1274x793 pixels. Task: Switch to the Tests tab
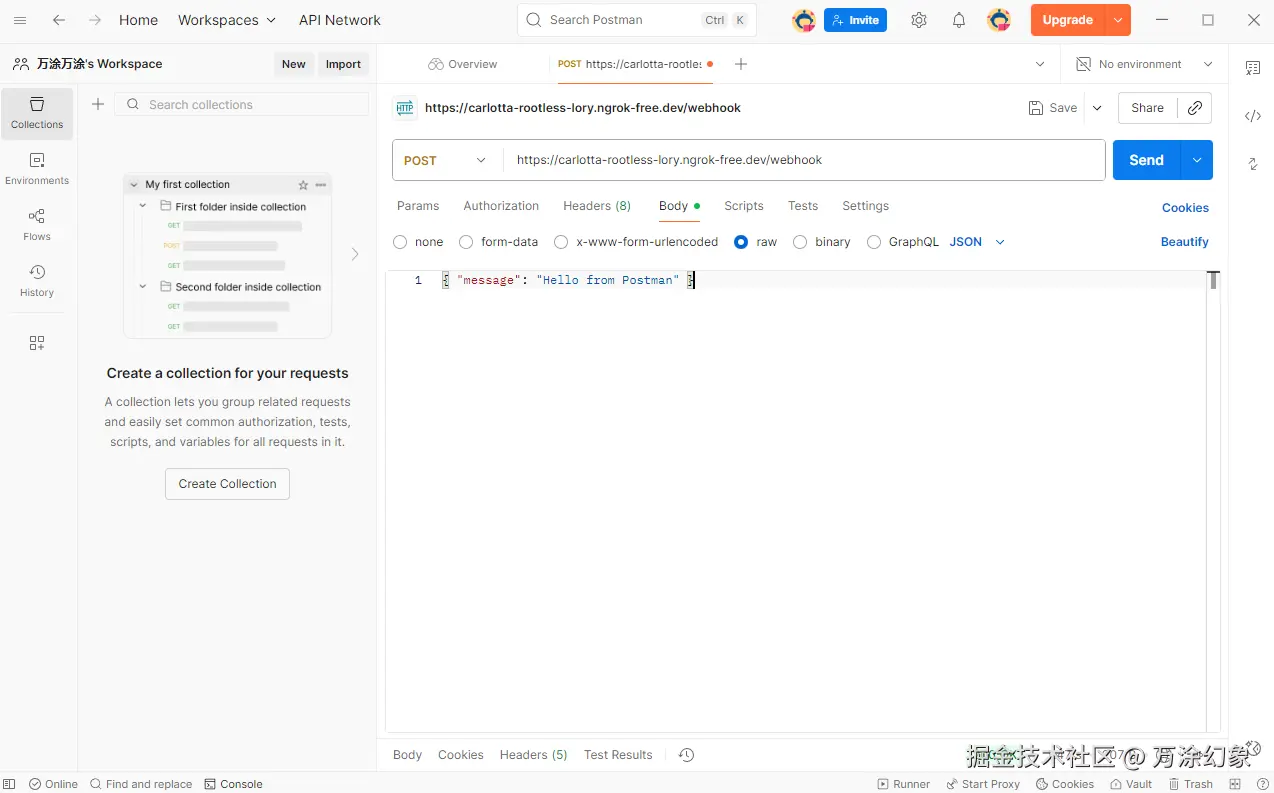click(803, 206)
